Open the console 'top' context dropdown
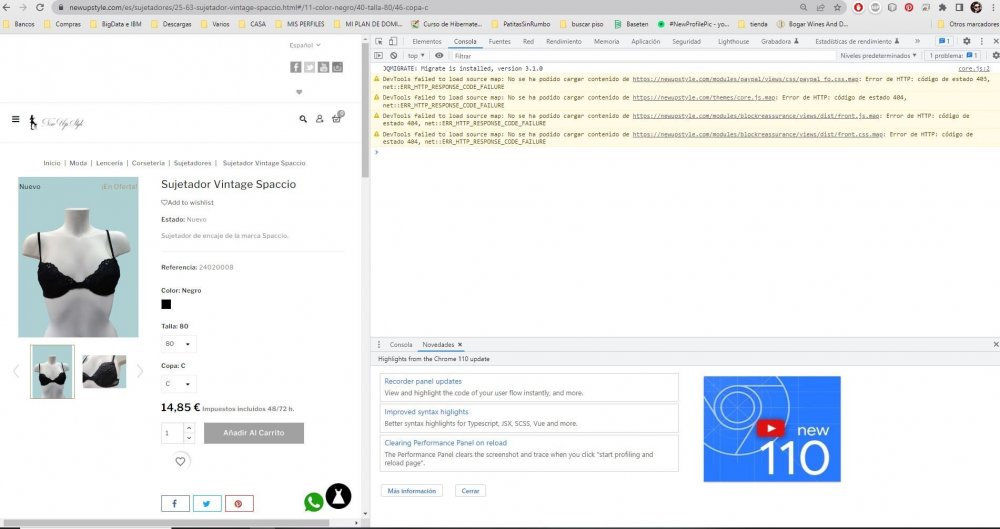The height and width of the screenshot is (529, 1000). click(416, 56)
